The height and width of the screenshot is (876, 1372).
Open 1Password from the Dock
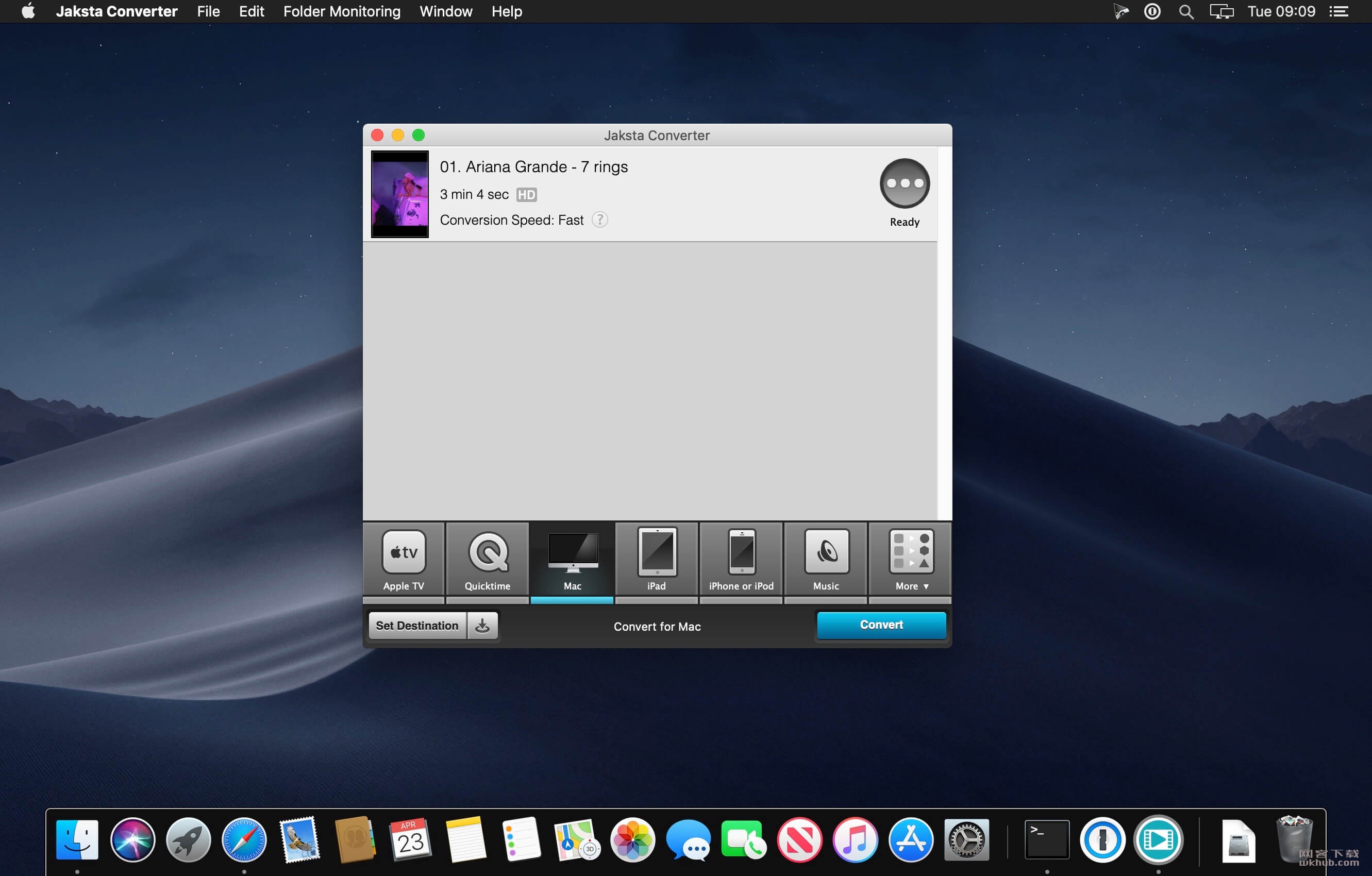click(1102, 839)
